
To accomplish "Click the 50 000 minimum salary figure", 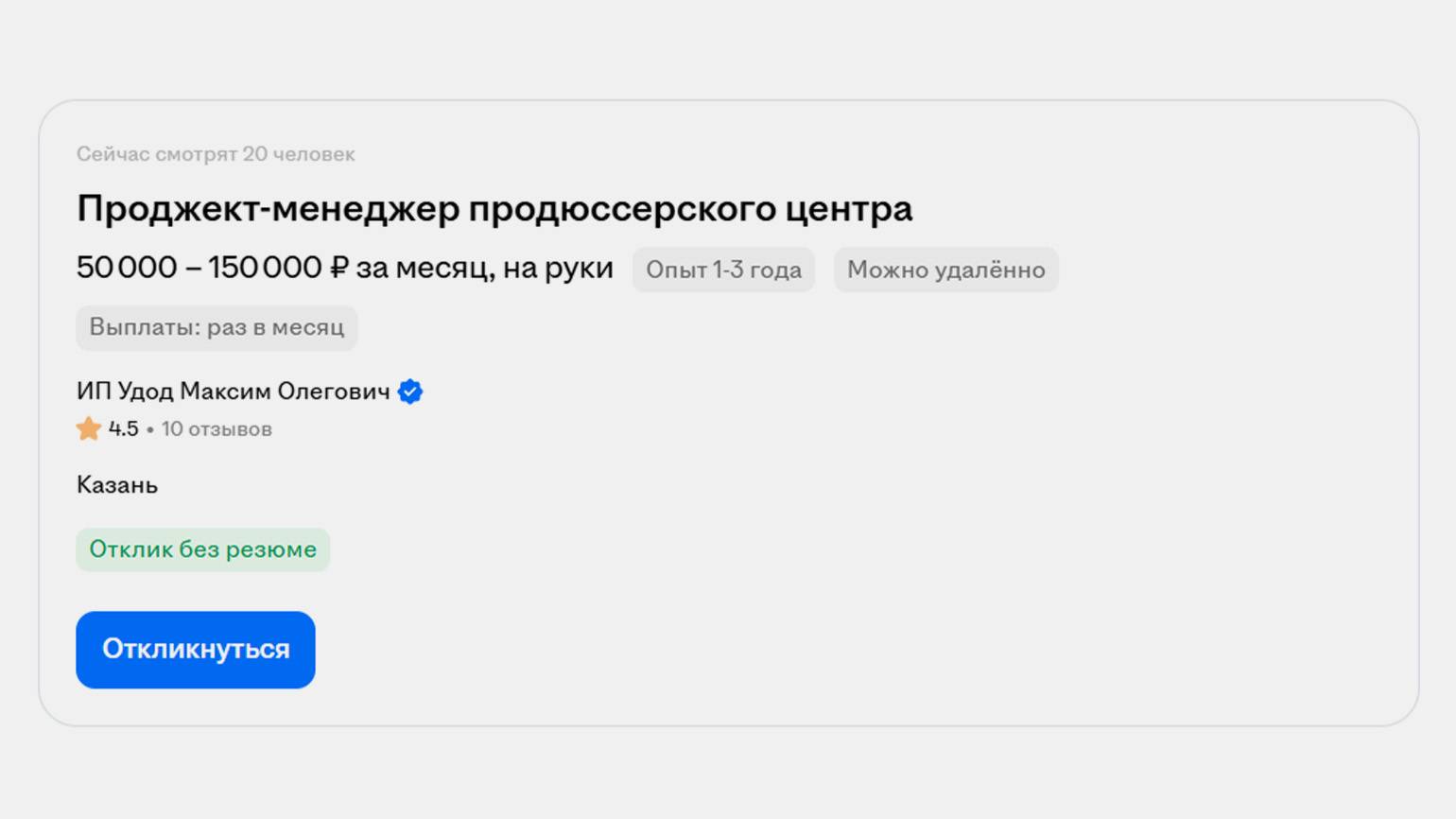I will [127, 269].
